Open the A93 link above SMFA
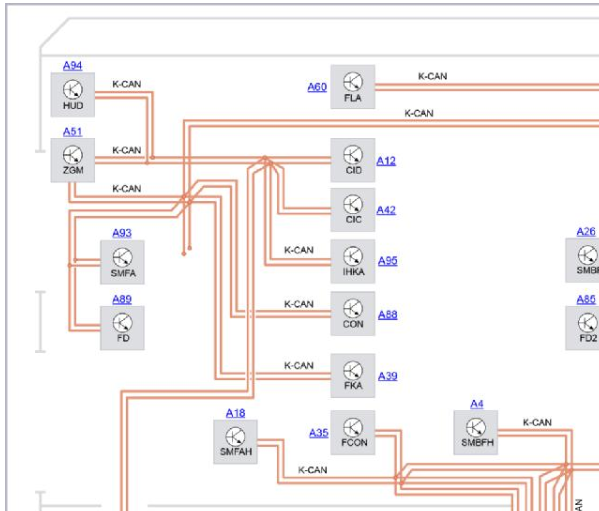 [x=122, y=233]
